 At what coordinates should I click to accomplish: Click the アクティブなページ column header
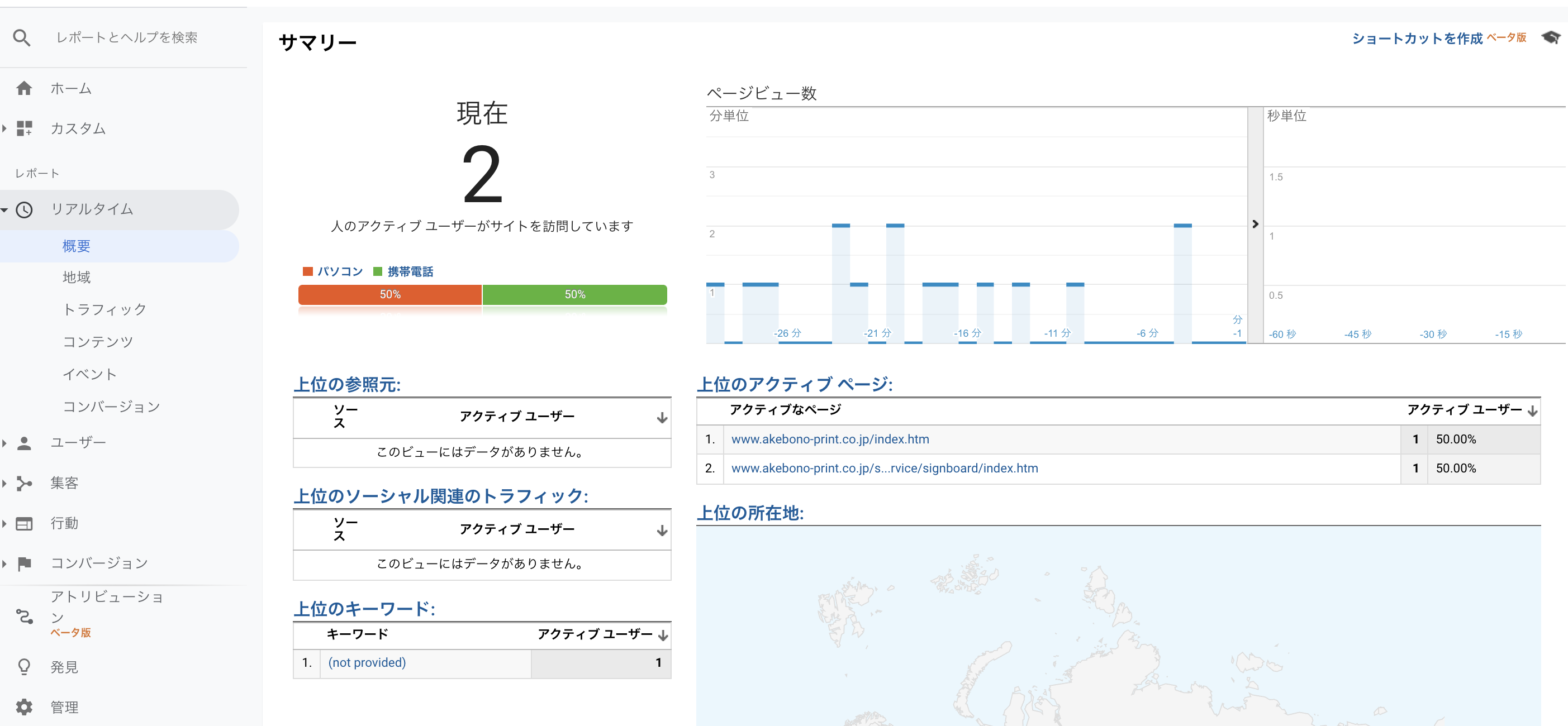click(785, 409)
